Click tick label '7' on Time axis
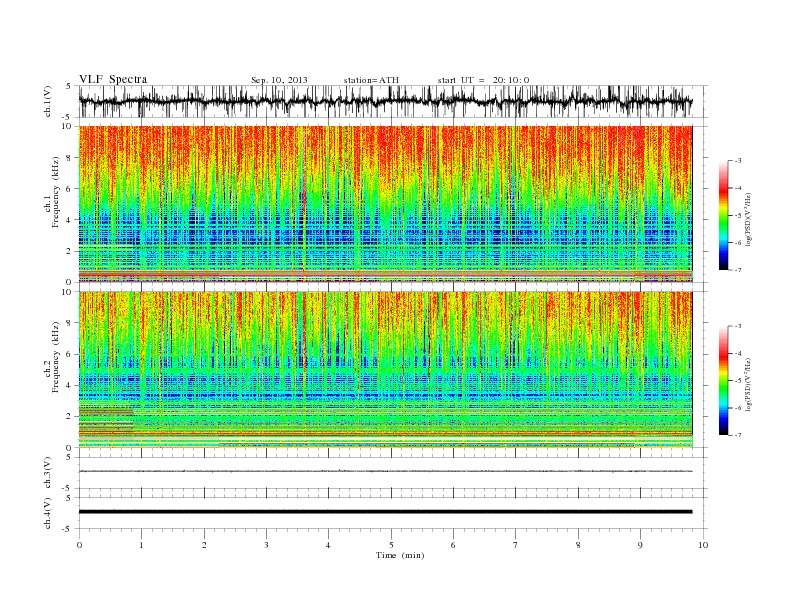This screenshot has width=792, height=612. 516,545
